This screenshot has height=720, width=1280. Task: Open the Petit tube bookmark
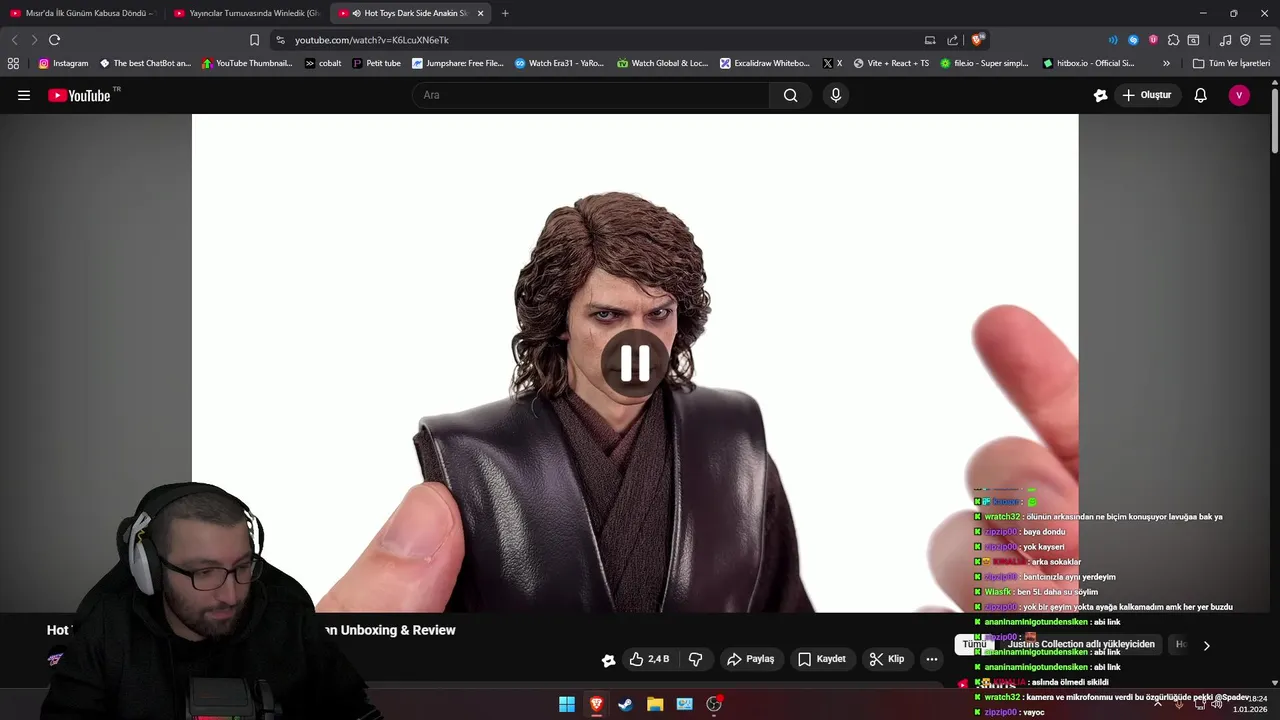tap(376, 63)
